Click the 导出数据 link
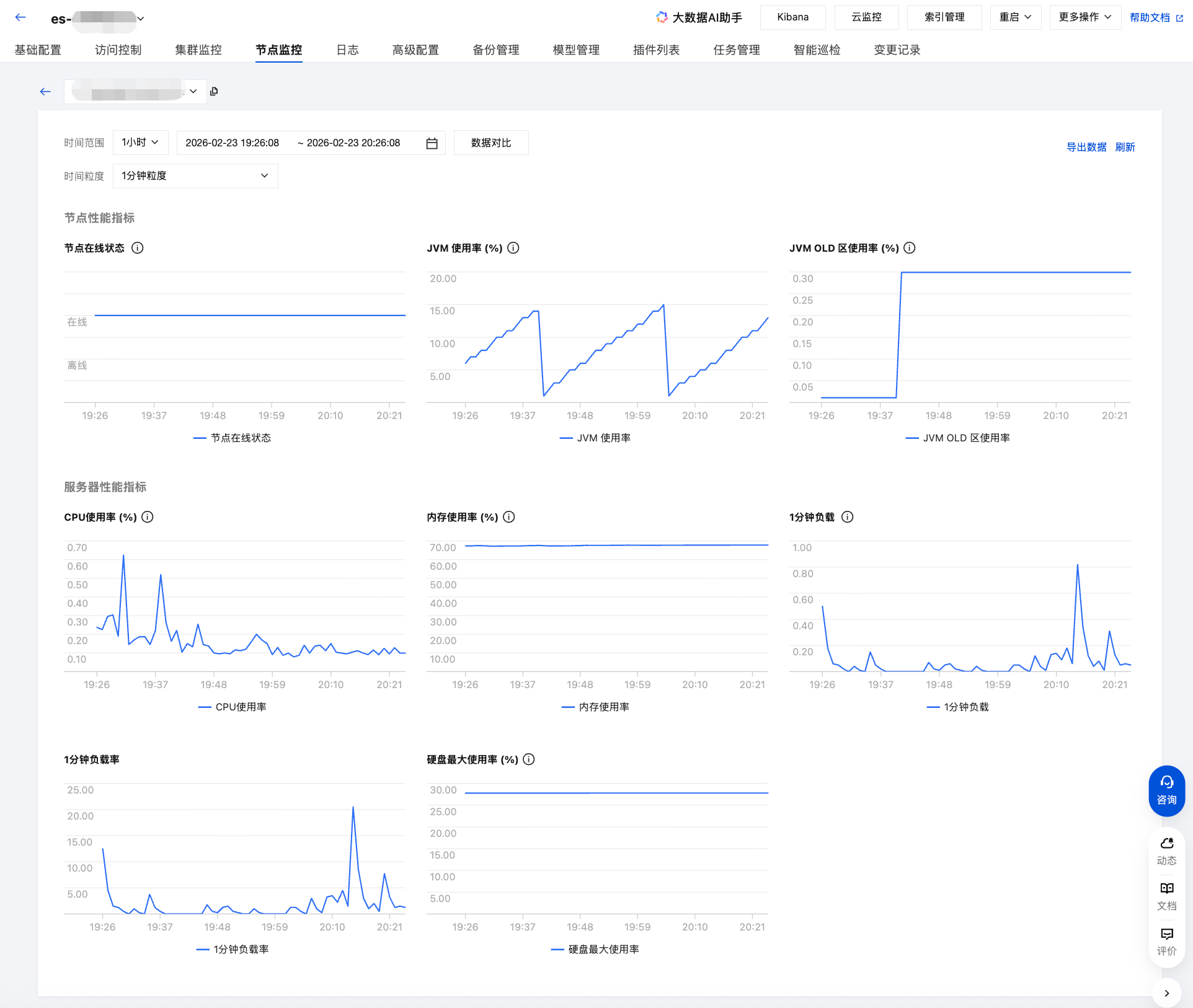 [1086, 148]
